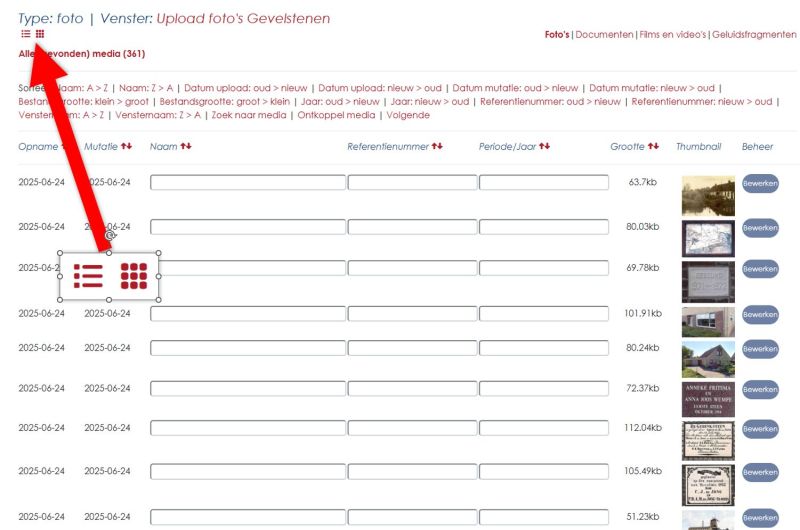Sort by Datum upload: nieuw > oud
This screenshot has height=530, width=800.
point(380,88)
